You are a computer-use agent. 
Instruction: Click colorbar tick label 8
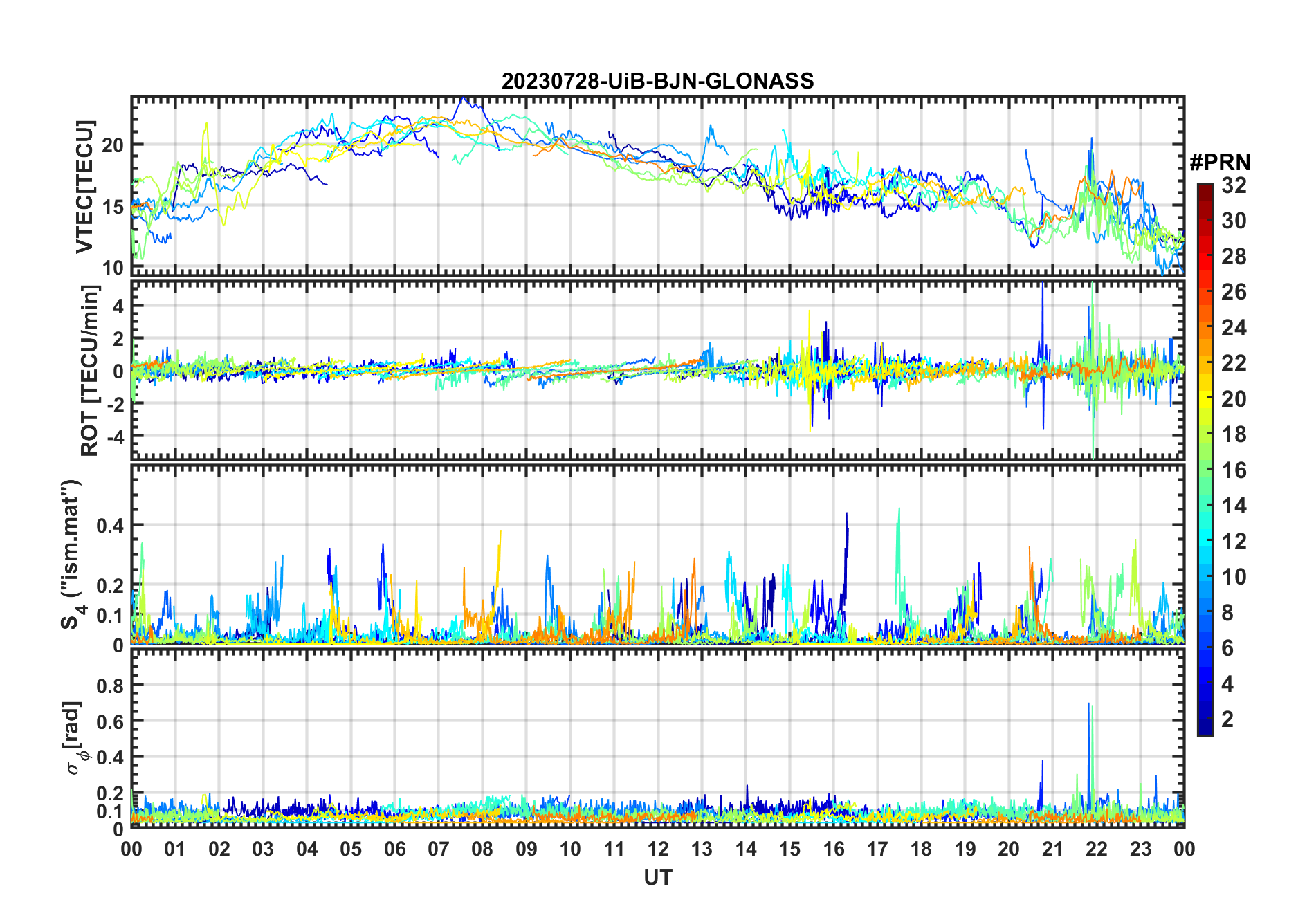coord(1227,613)
